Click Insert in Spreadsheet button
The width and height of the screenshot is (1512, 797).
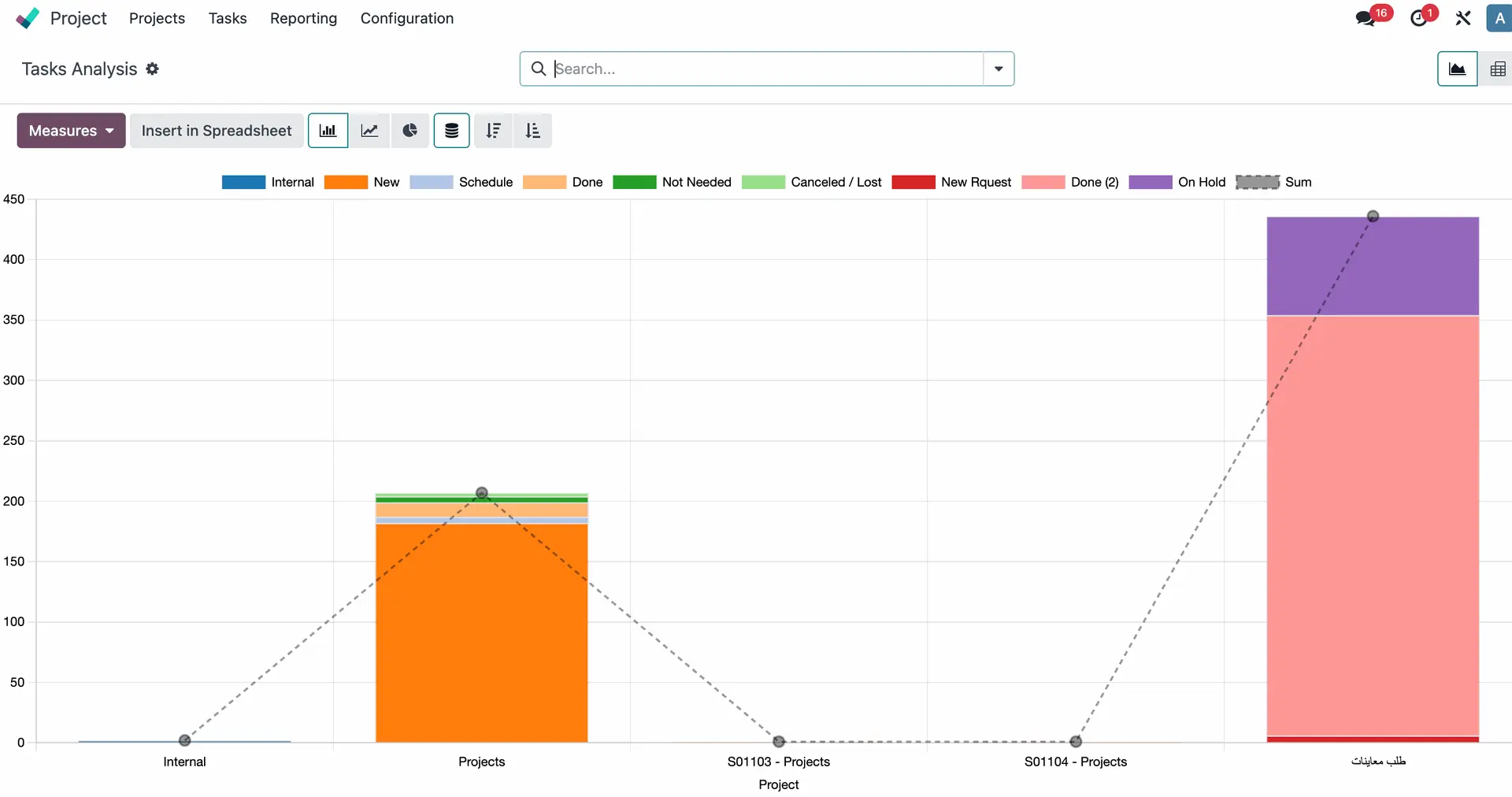217,131
